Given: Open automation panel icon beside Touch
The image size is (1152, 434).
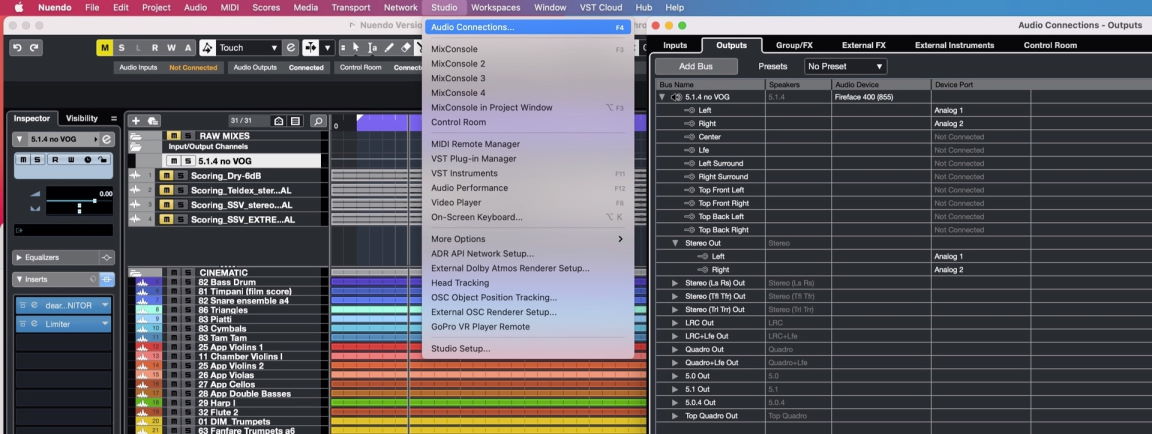Looking at the screenshot, I should point(208,48).
